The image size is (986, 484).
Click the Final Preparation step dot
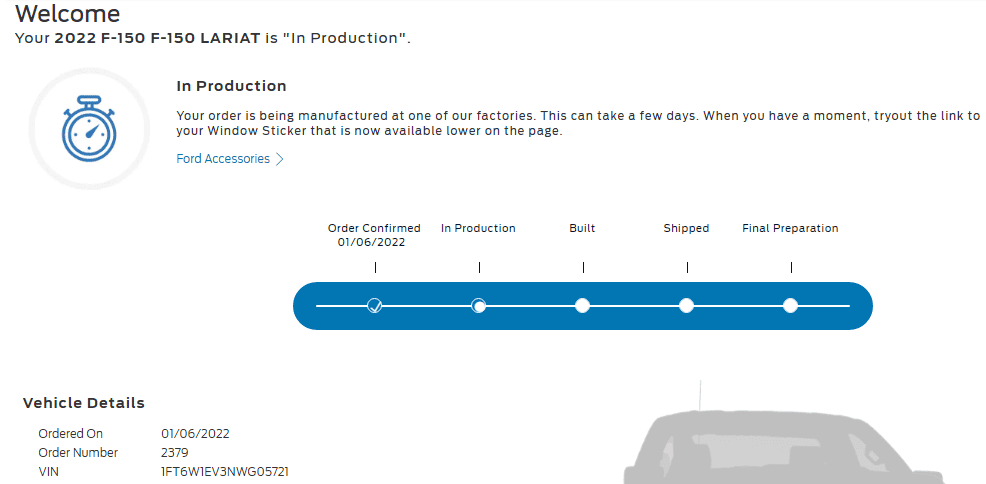(x=790, y=305)
